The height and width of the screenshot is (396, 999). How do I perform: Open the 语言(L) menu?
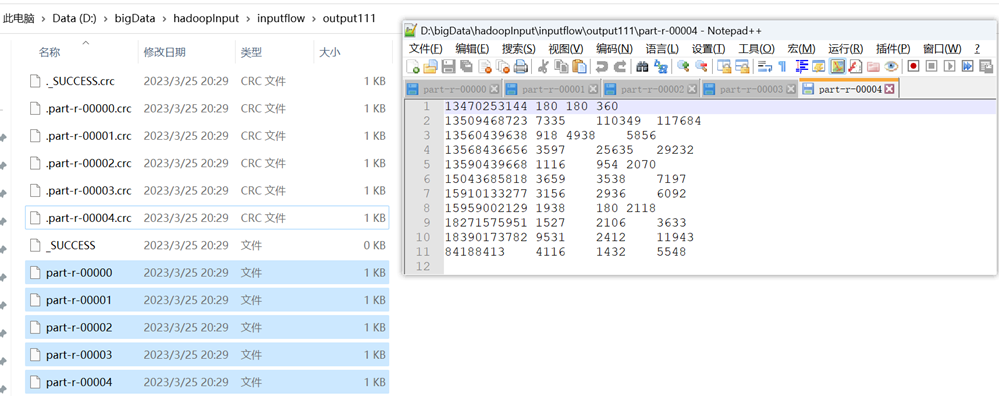point(662,48)
